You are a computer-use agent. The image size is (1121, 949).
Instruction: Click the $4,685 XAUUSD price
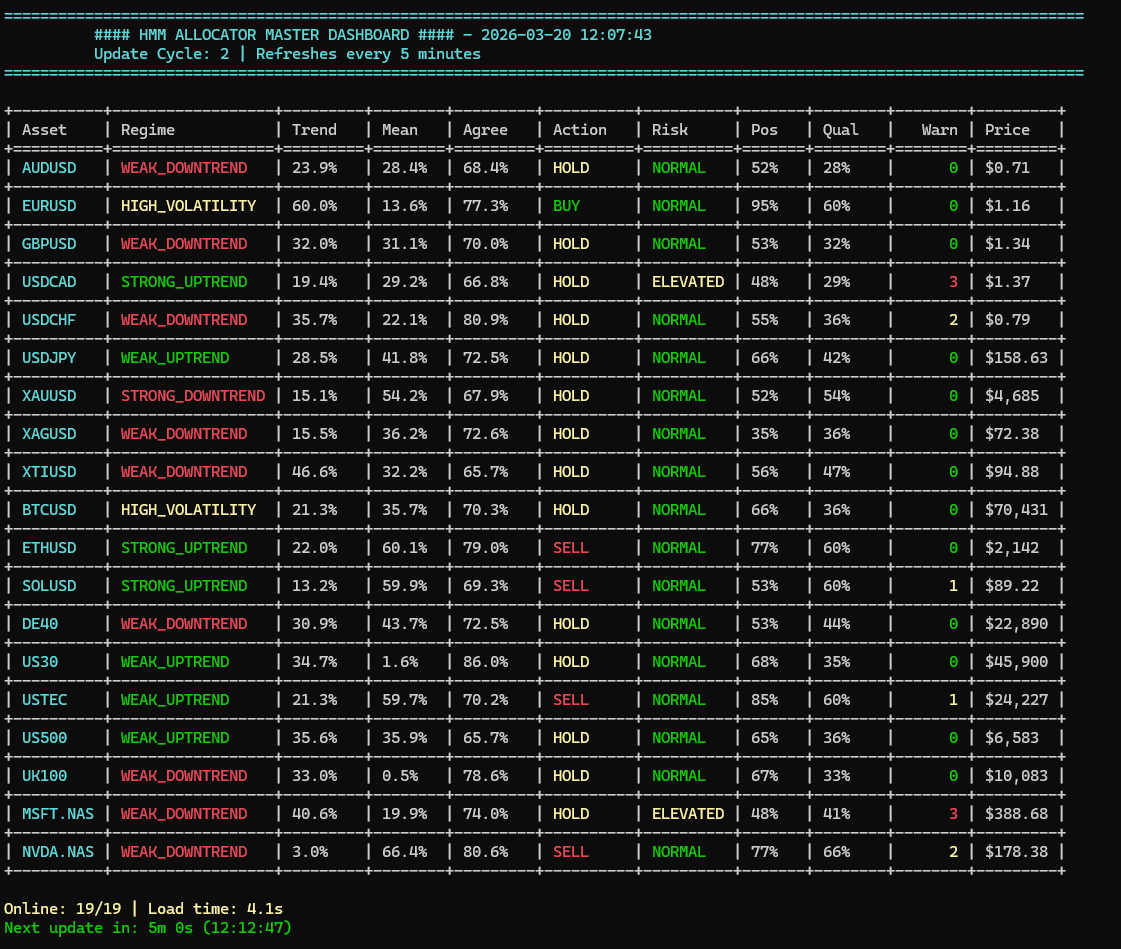(1012, 395)
